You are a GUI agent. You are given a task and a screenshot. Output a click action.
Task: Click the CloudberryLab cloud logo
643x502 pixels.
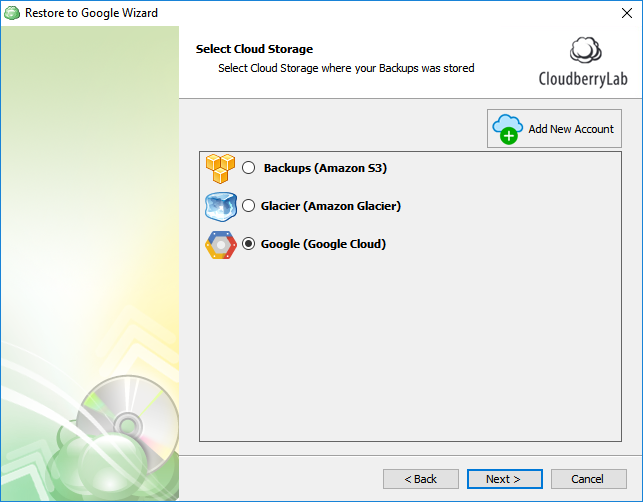(586, 50)
